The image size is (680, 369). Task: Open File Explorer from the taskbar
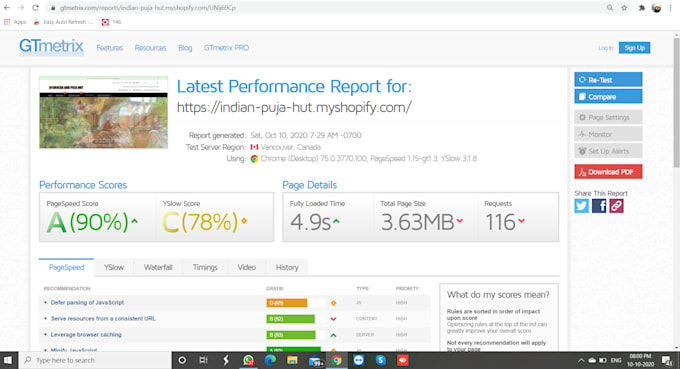coord(292,360)
